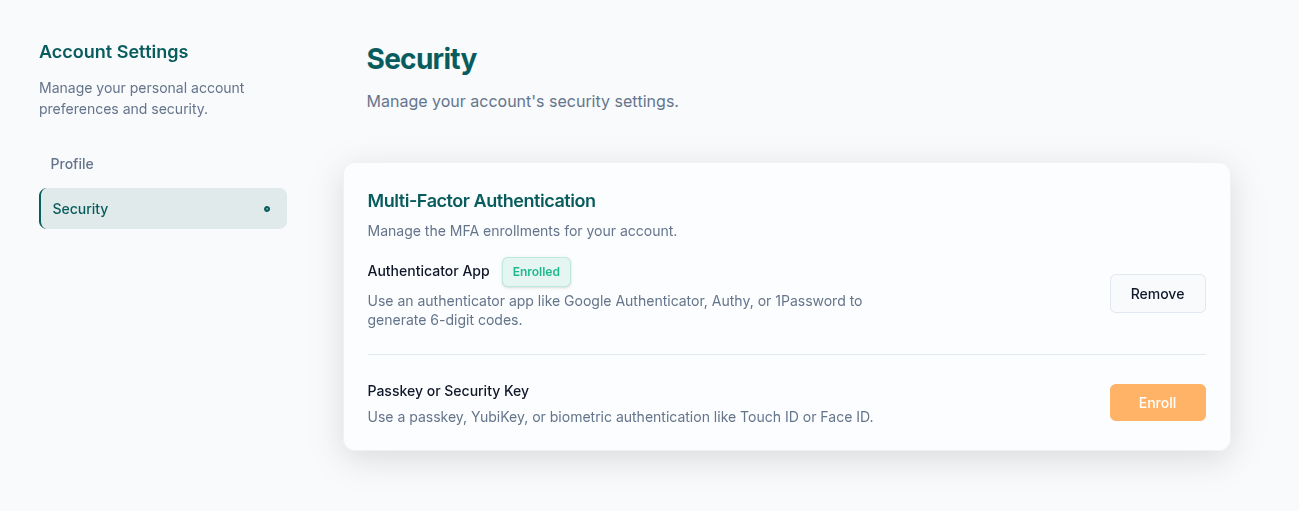Click the active dot indicator beside Security
This screenshot has width=1299, height=511.
pos(267,209)
